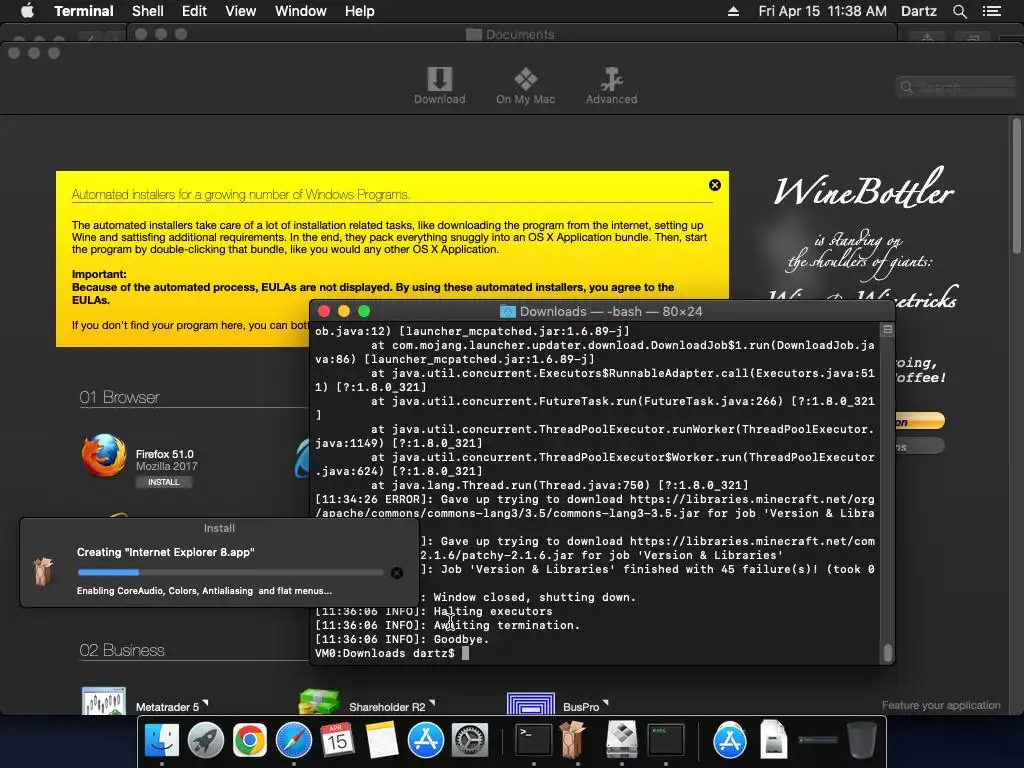The width and height of the screenshot is (1024, 768).
Task: Click the Shareholder R2 app icon
Action: [319, 701]
